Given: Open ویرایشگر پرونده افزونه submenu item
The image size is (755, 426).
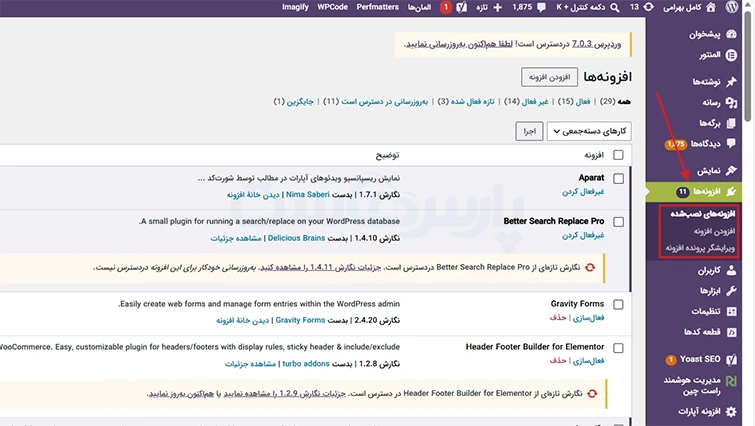Looking at the screenshot, I should [701, 248].
